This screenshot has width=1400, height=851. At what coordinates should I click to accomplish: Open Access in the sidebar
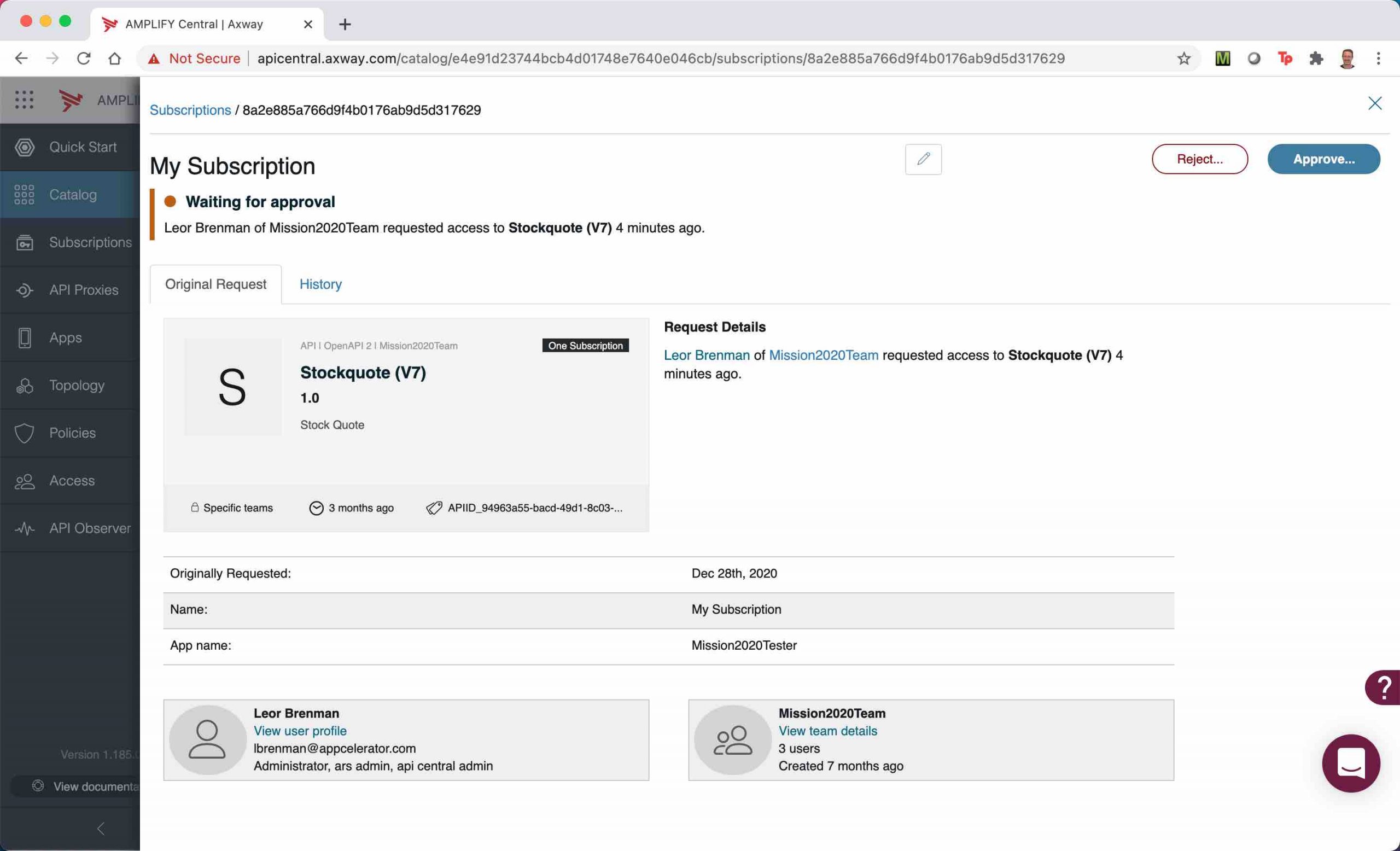point(70,481)
